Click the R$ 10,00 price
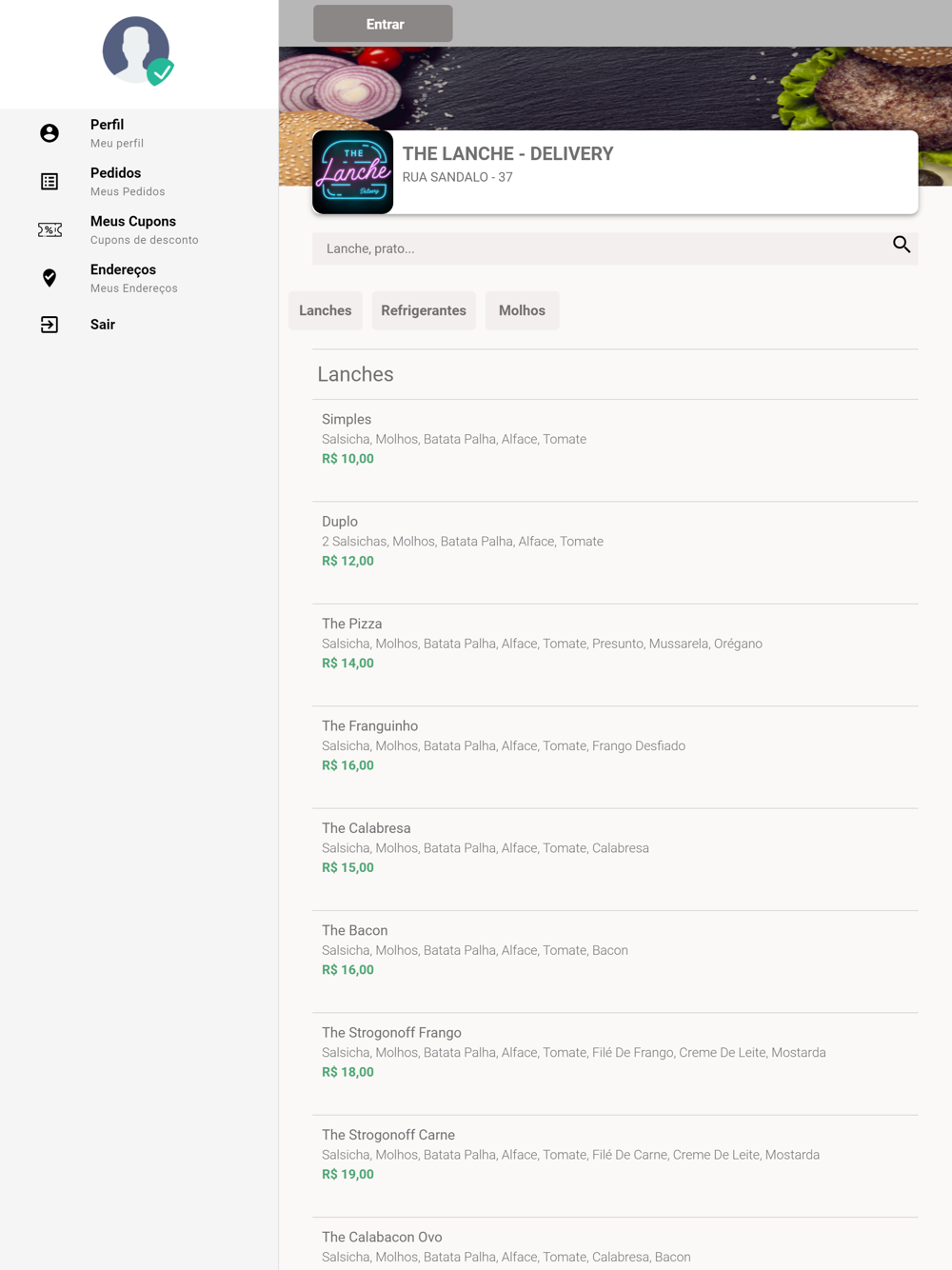952x1270 pixels. pyautogui.click(x=347, y=459)
